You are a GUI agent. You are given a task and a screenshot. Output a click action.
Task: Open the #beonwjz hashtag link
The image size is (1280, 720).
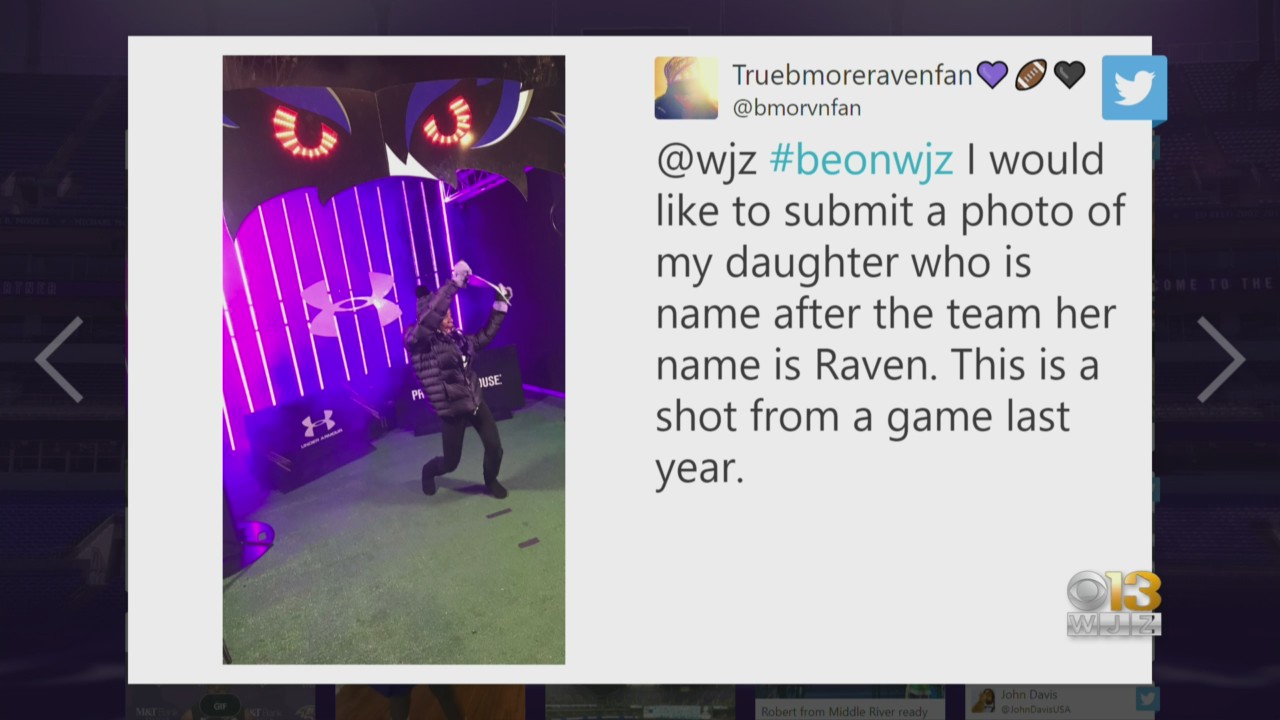[861, 160]
